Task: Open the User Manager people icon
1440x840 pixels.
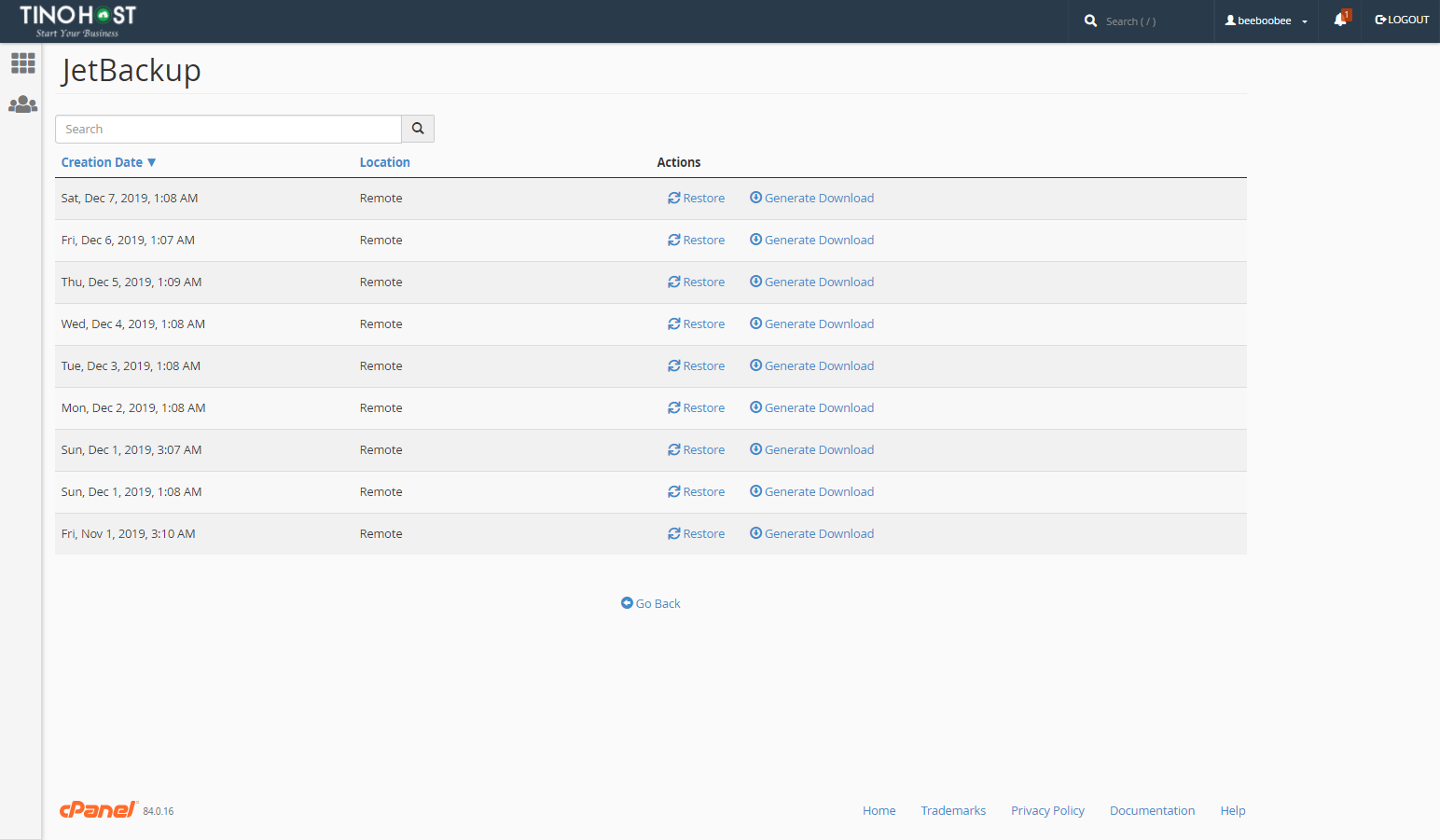Action: coord(23,104)
